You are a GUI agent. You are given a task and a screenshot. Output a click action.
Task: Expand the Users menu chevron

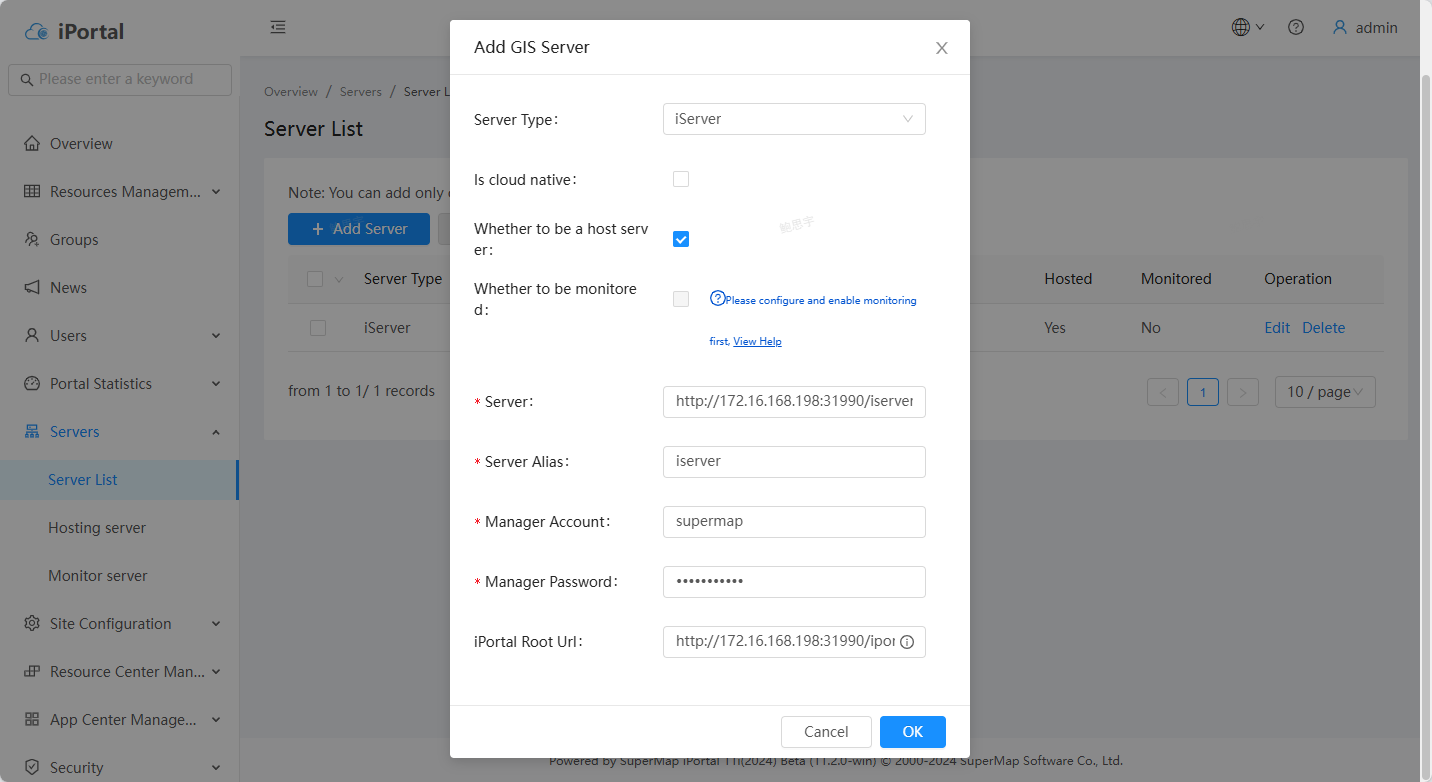coord(216,335)
